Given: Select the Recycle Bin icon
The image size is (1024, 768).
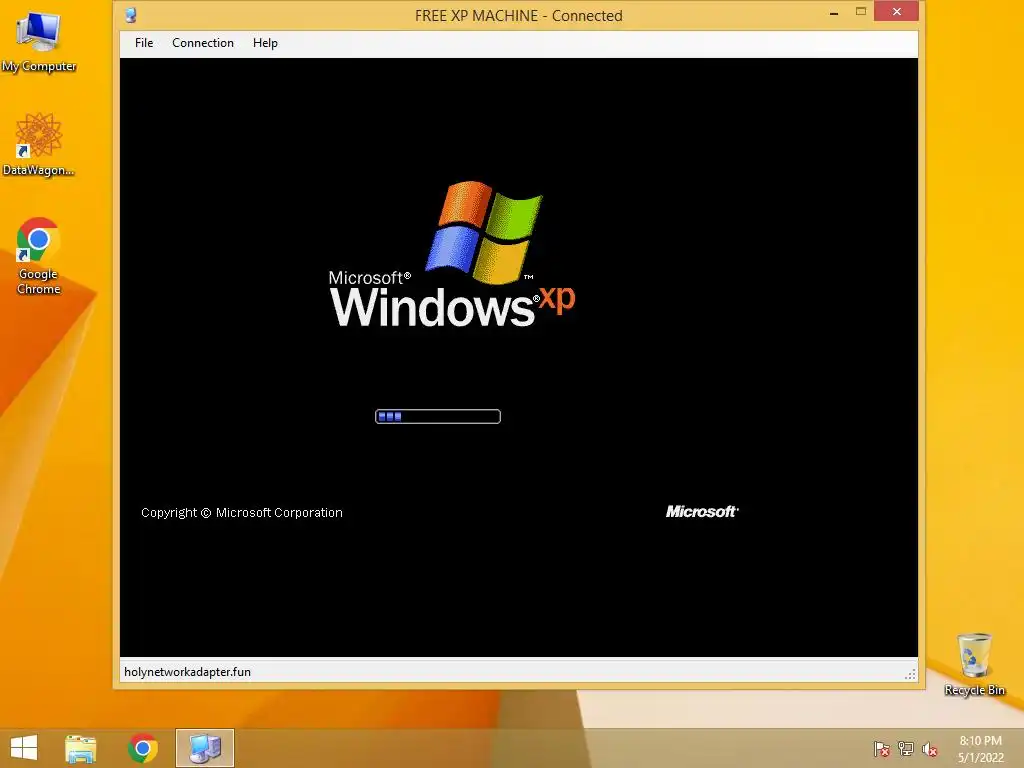Looking at the screenshot, I should point(974,664).
